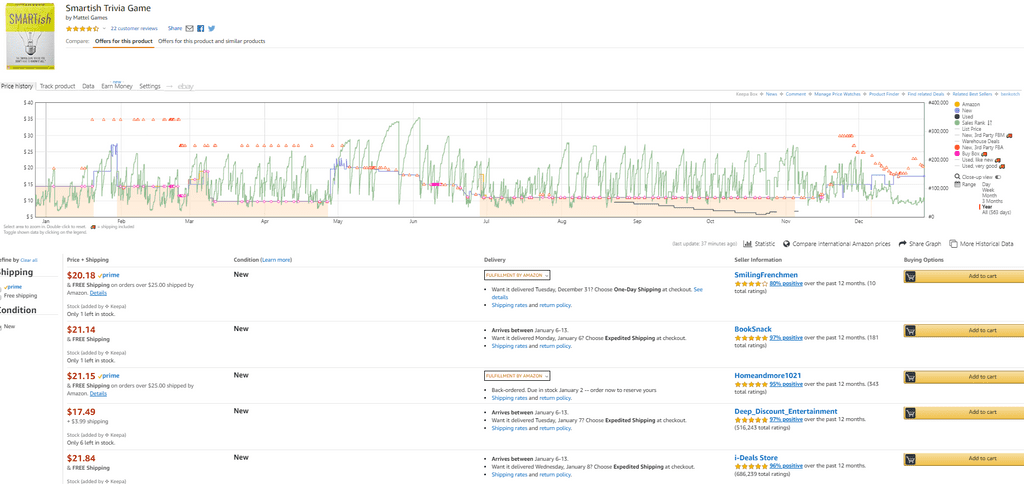Click cart icon for Deep_Discount_Entertainment offer
Screen dimensions: 1024x484
coord(911,412)
